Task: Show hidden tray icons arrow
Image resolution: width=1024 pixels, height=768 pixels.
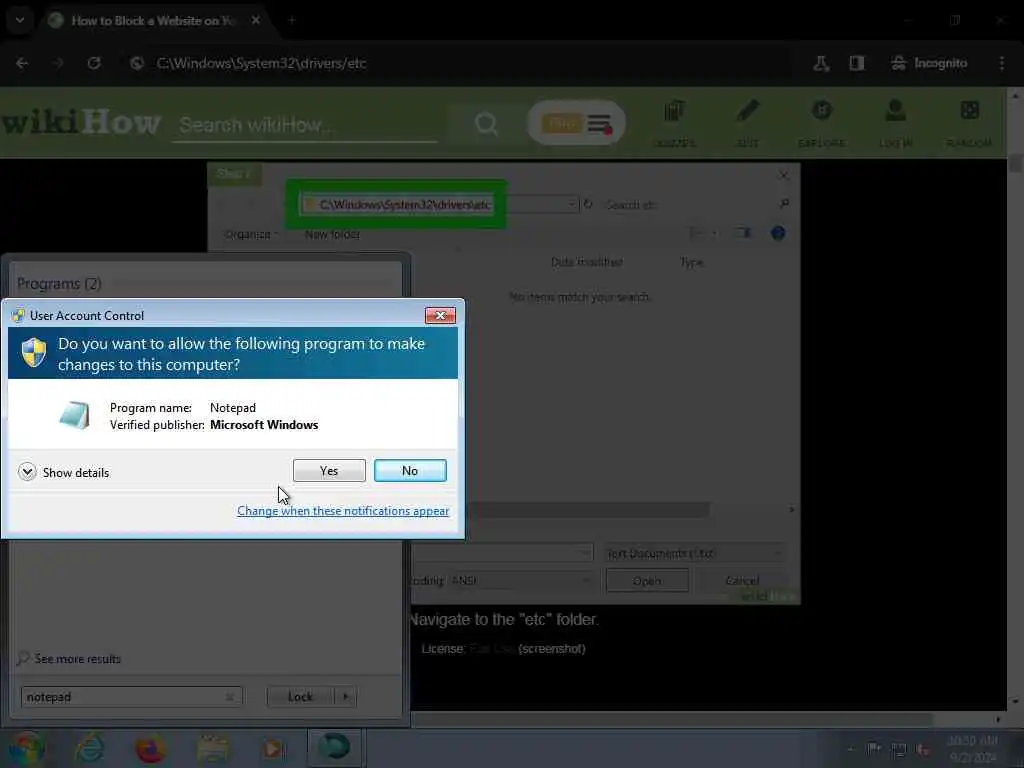Action: [850, 749]
